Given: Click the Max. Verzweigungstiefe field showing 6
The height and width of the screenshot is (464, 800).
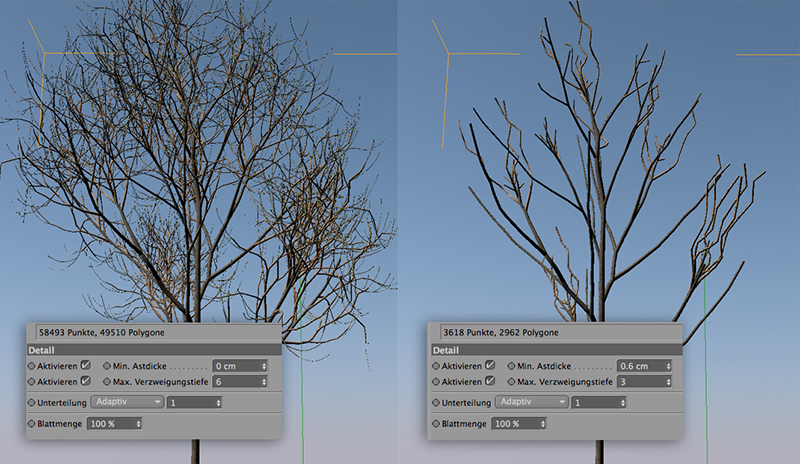Looking at the screenshot, I should click(240, 382).
